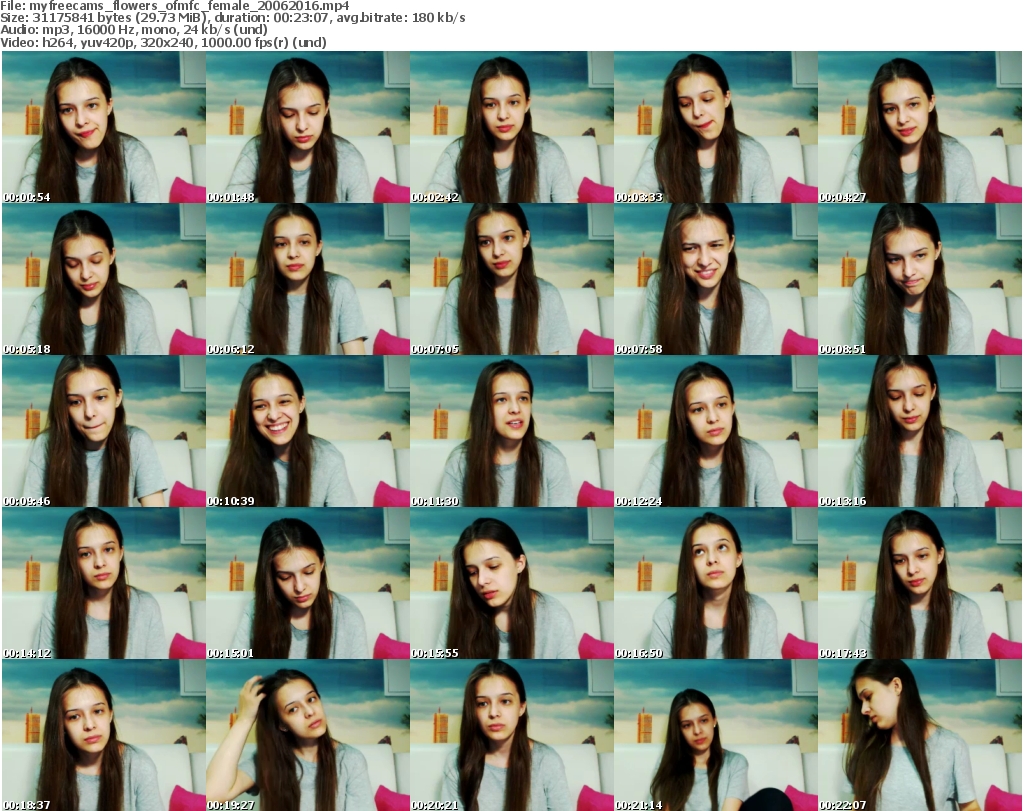Select the thumbnail timestamped 00:03:33

click(716, 127)
